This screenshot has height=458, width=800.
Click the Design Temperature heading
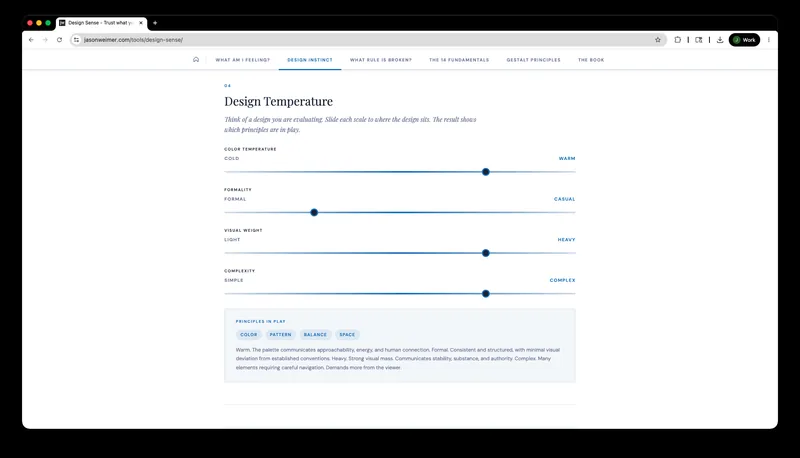pyautogui.click(x=279, y=101)
